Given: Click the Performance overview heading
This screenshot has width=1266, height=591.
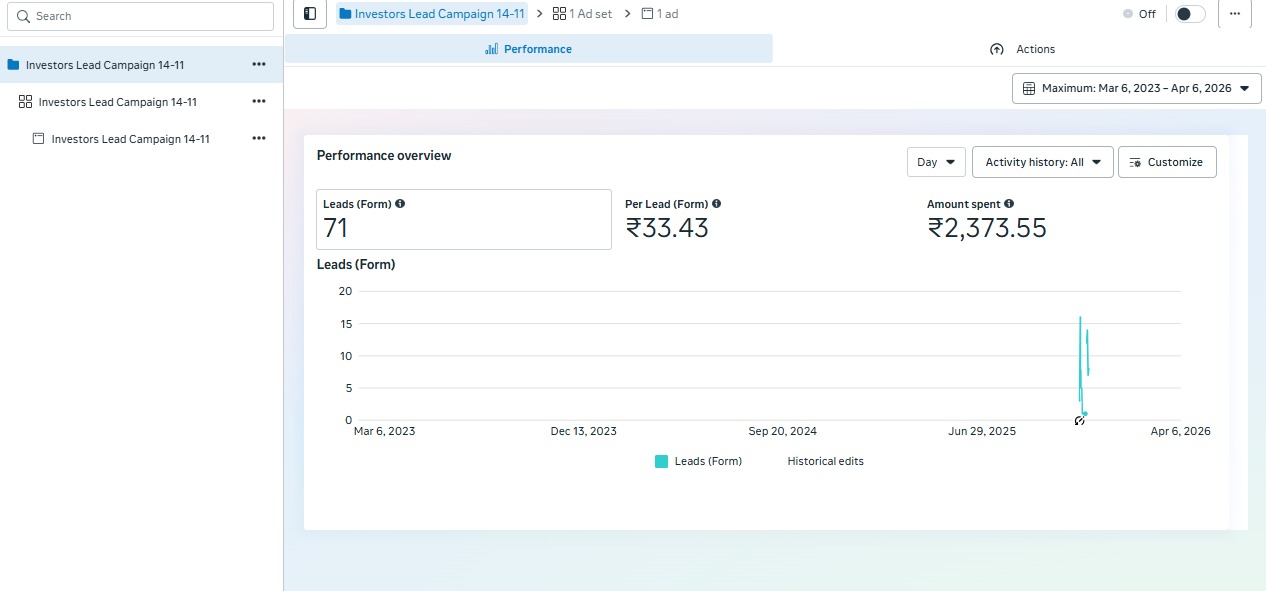Looking at the screenshot, I should [384, 155].
